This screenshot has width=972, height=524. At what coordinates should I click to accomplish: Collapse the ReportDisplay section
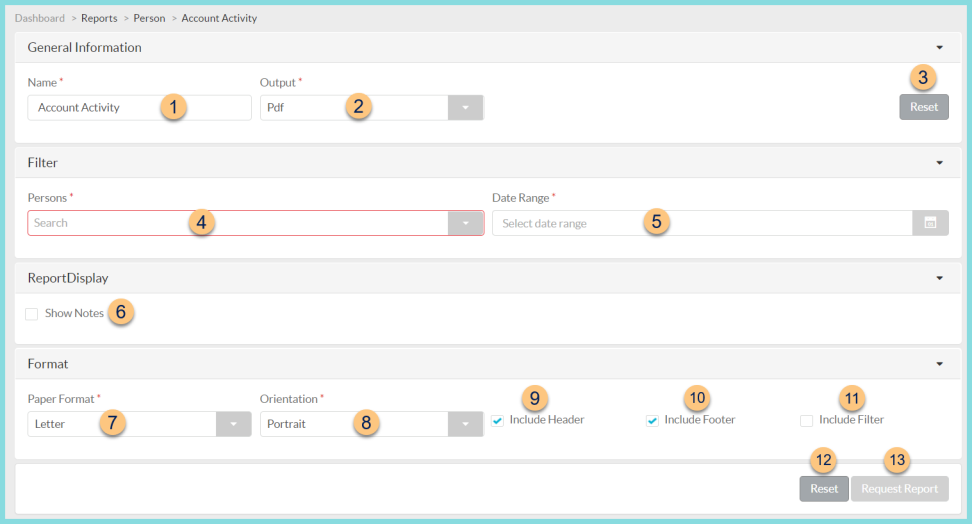(x=939, y=278)
